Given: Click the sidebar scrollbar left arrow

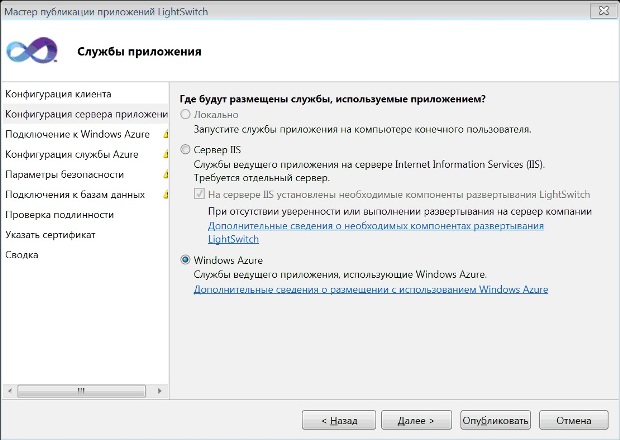Looking at the screenshot, I should 10,391.
